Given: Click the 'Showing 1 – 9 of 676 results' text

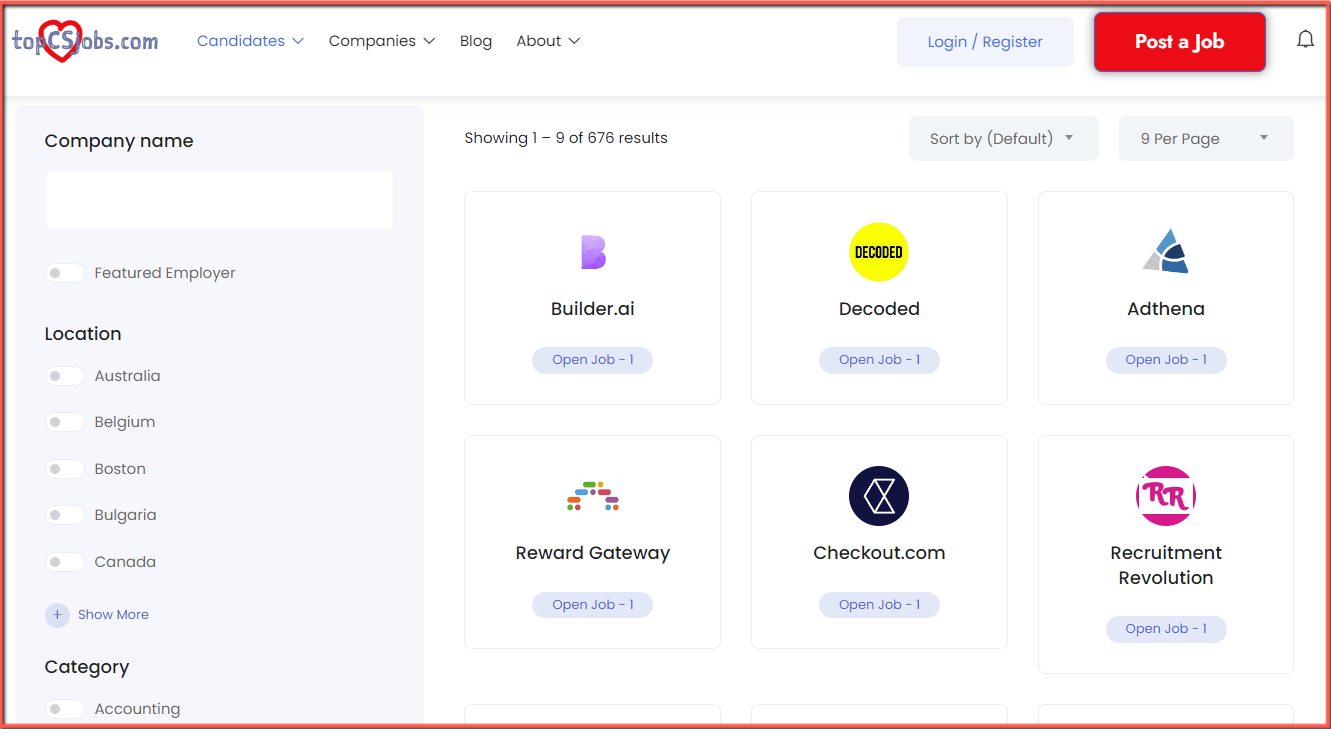Looking at the screenshot, I should click(x=566, y=138).
